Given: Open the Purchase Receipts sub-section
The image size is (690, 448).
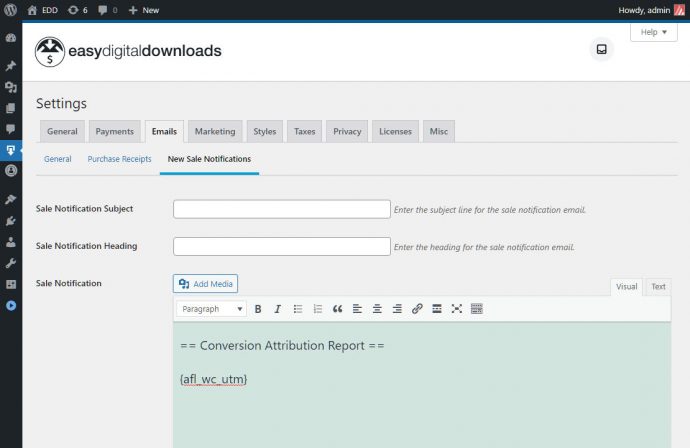Looking at the screenshot, I should click(x=119, y=159).
